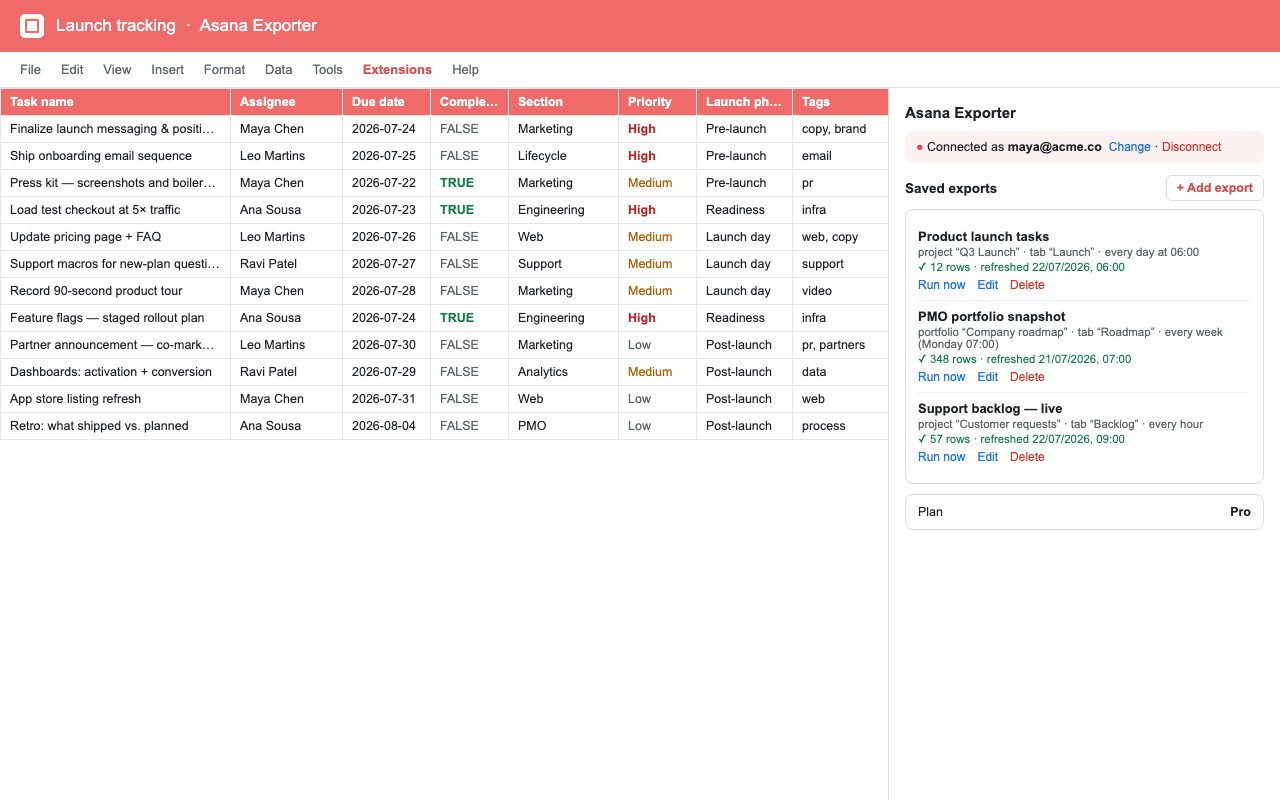Select the Tags column header
1280x800 pixels.
[x=840, y=102]
